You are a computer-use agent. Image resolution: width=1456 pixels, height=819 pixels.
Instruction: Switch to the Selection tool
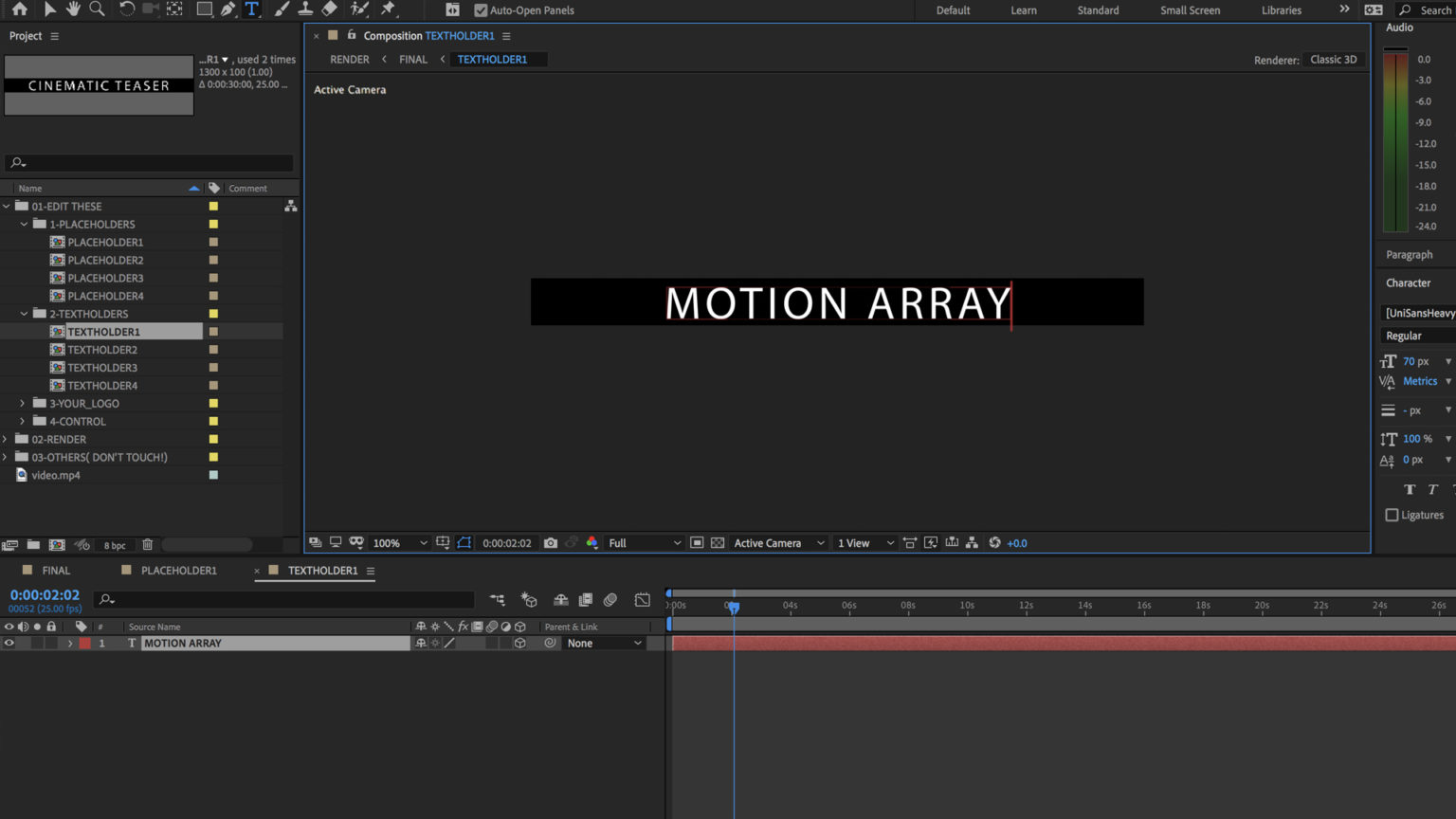50,10
